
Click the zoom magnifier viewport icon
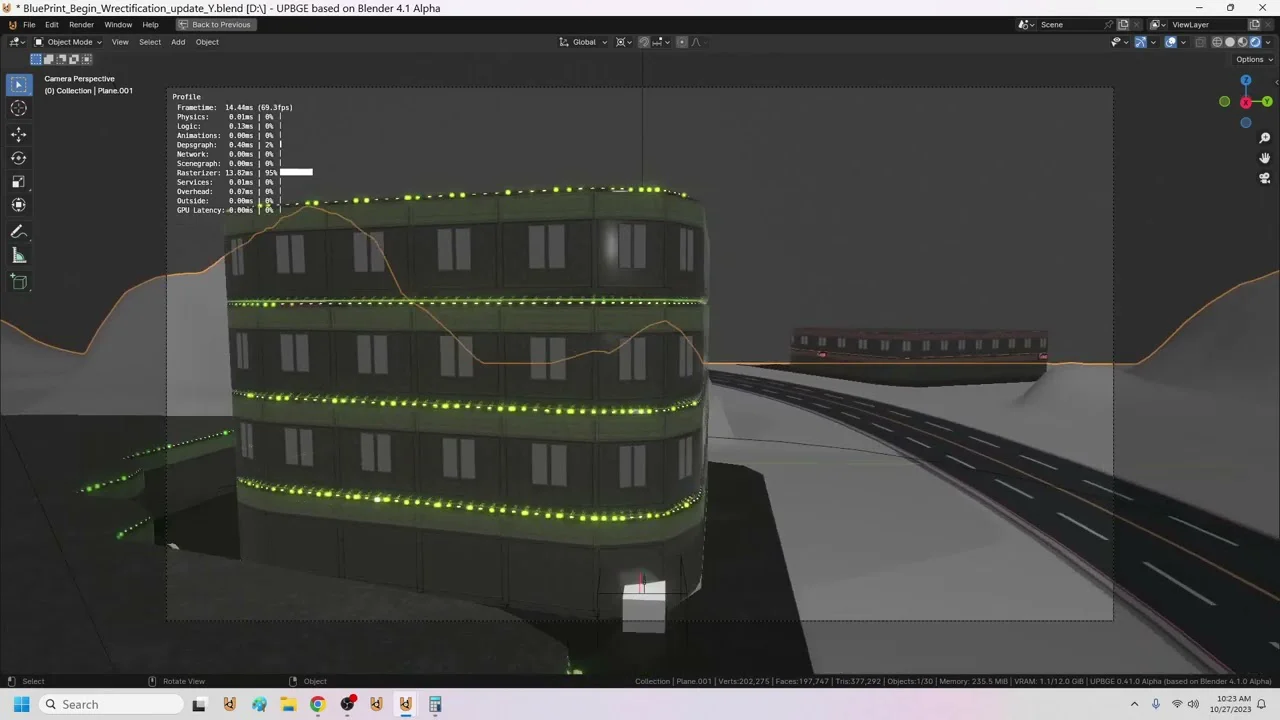1264,139
